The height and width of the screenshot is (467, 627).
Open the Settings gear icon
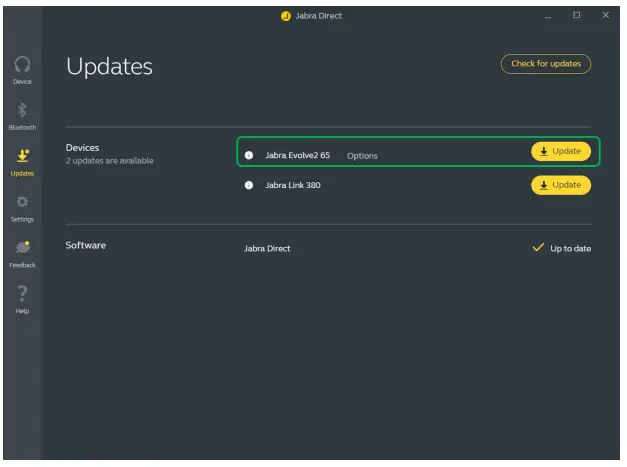[22, 202]
